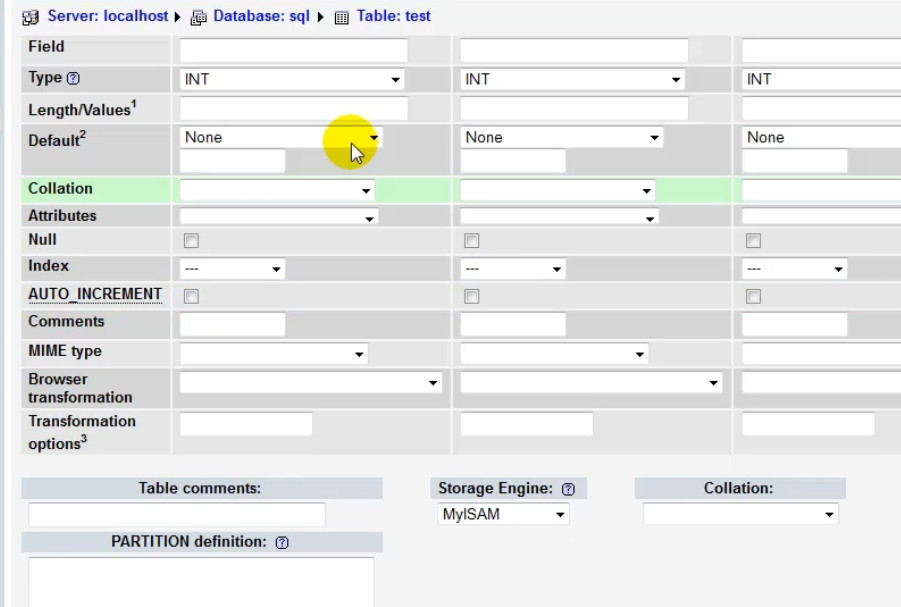Screen dimensions: 901x607
Task: Open the first column's Type dropdown showing INT
Action: (x=293, y=79)
